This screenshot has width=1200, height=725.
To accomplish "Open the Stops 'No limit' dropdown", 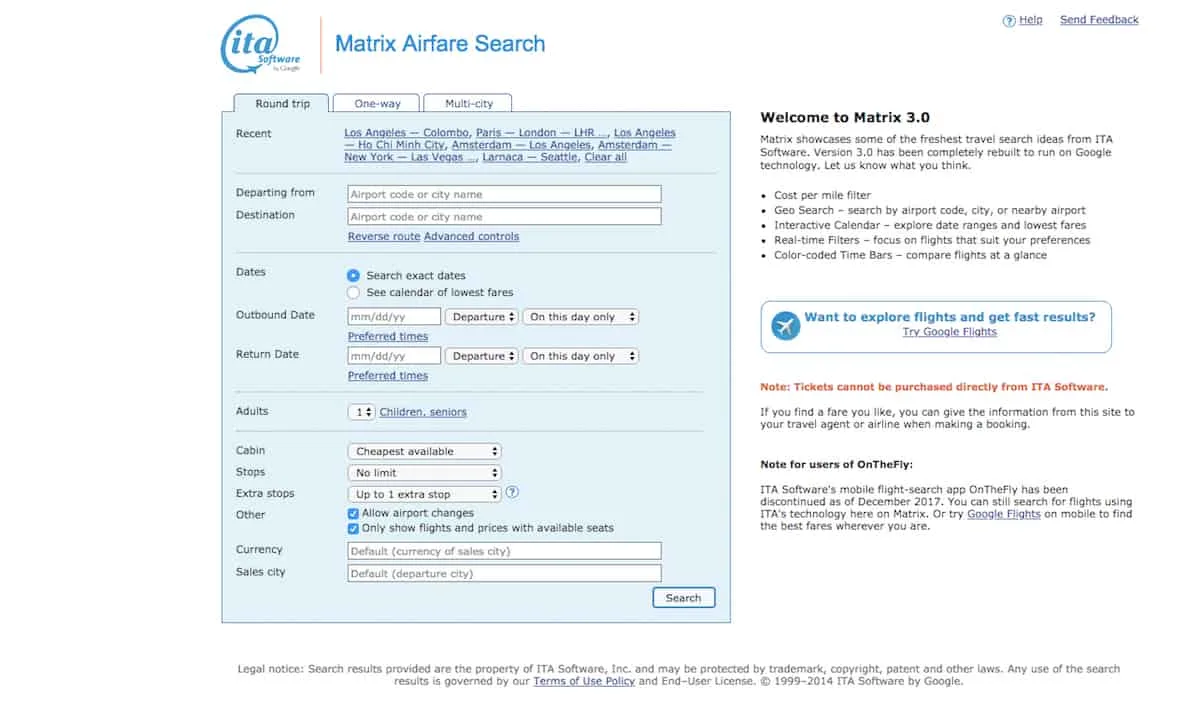I will 424,473.
